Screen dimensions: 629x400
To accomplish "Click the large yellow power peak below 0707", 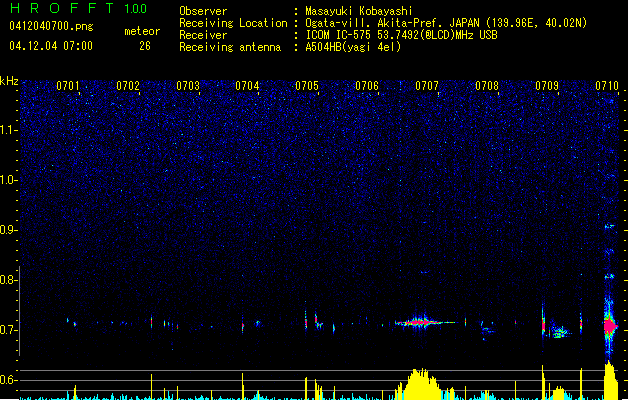I will [x=420, y=385].
